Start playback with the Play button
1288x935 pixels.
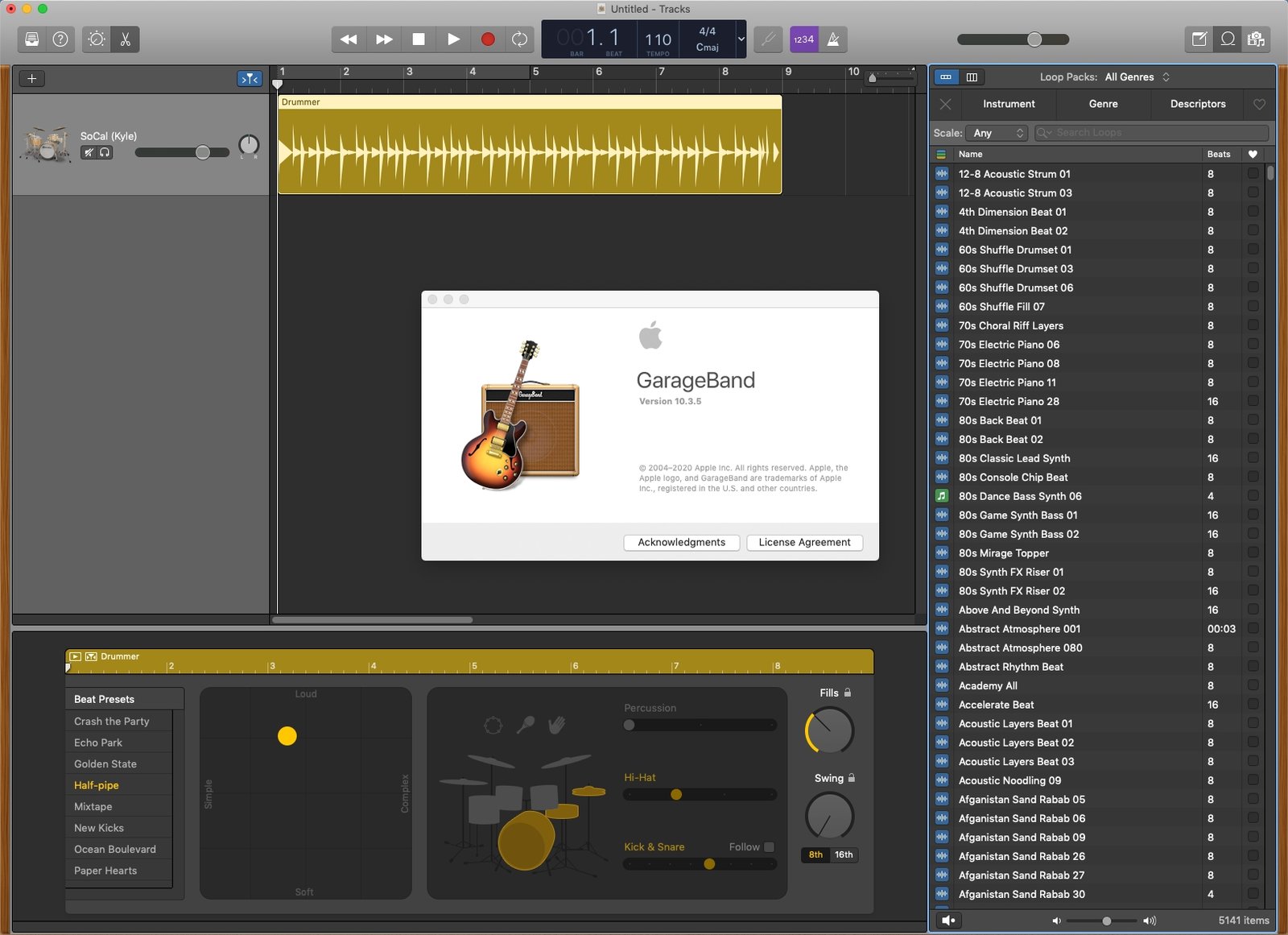[x=453, y=39]
